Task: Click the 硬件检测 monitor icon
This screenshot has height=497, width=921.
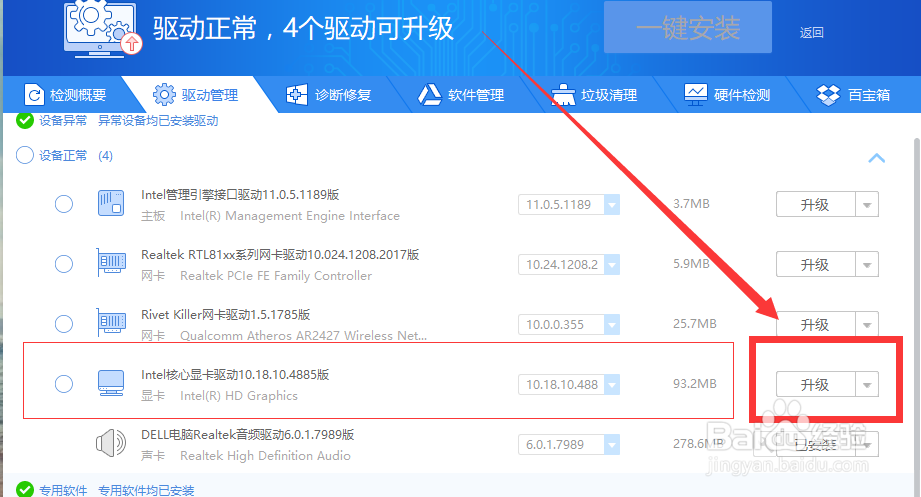Action: 695,94
